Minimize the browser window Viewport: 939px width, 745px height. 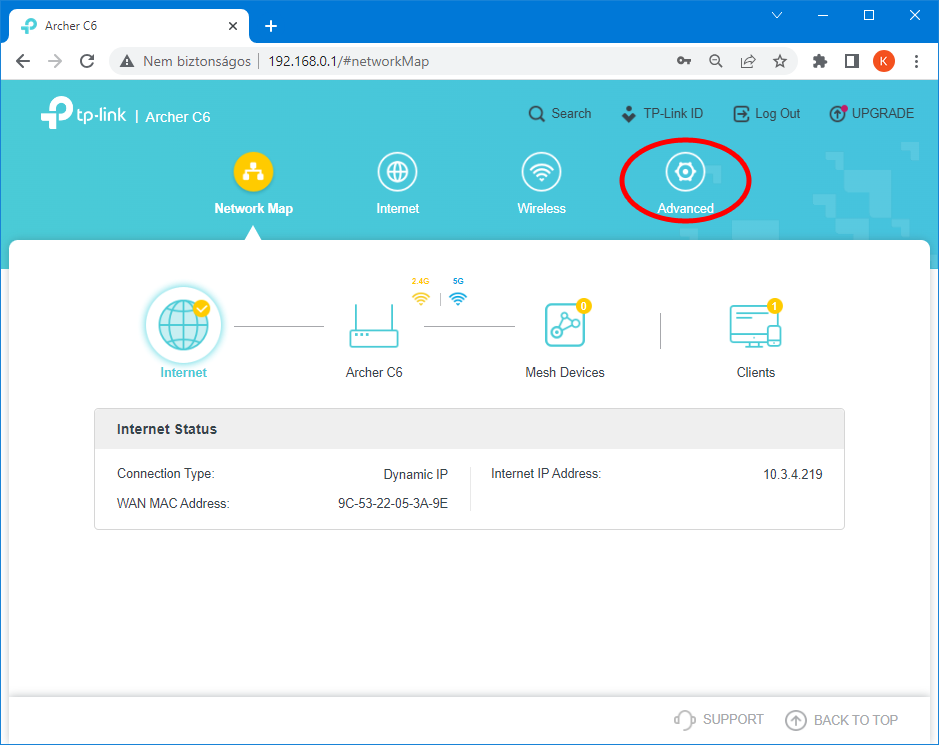tap(823, 16)
